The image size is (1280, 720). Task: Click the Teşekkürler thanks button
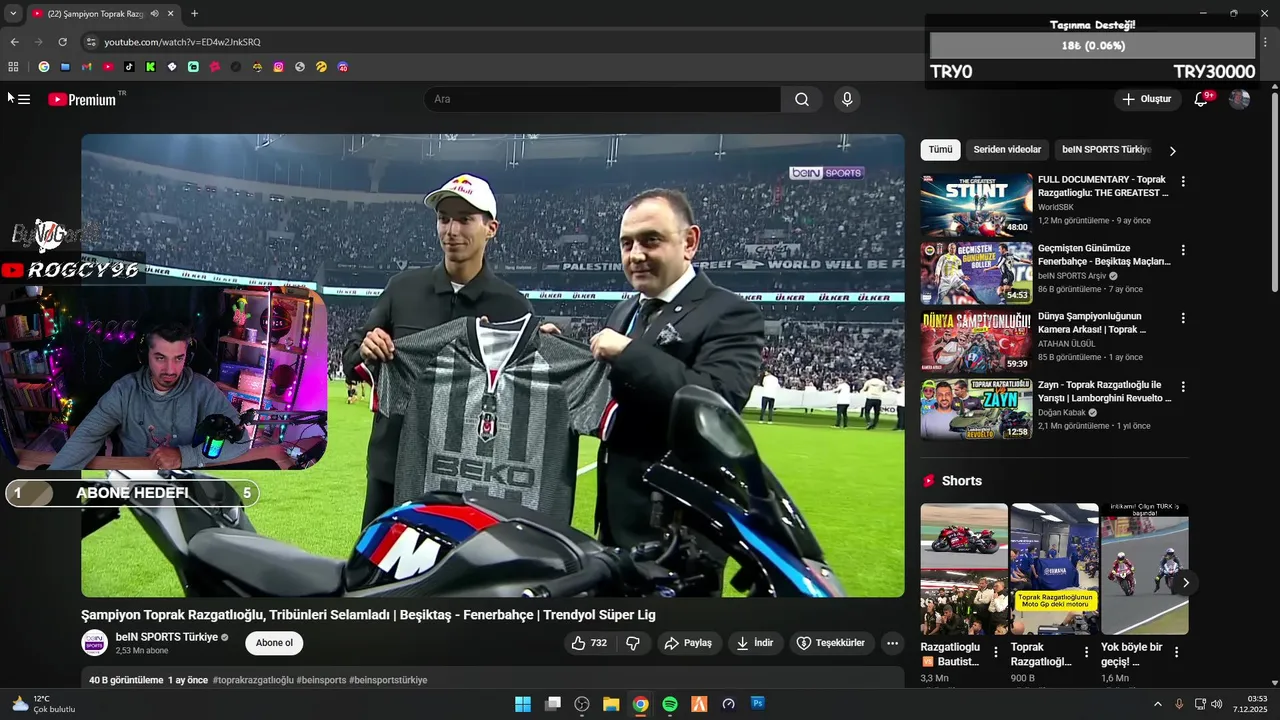830,643
